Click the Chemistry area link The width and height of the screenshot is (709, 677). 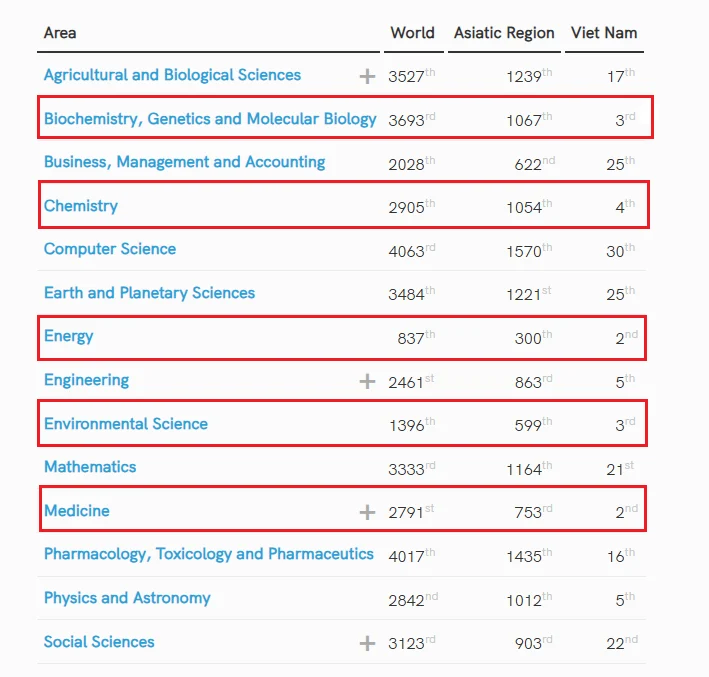[x=81, y=206]
